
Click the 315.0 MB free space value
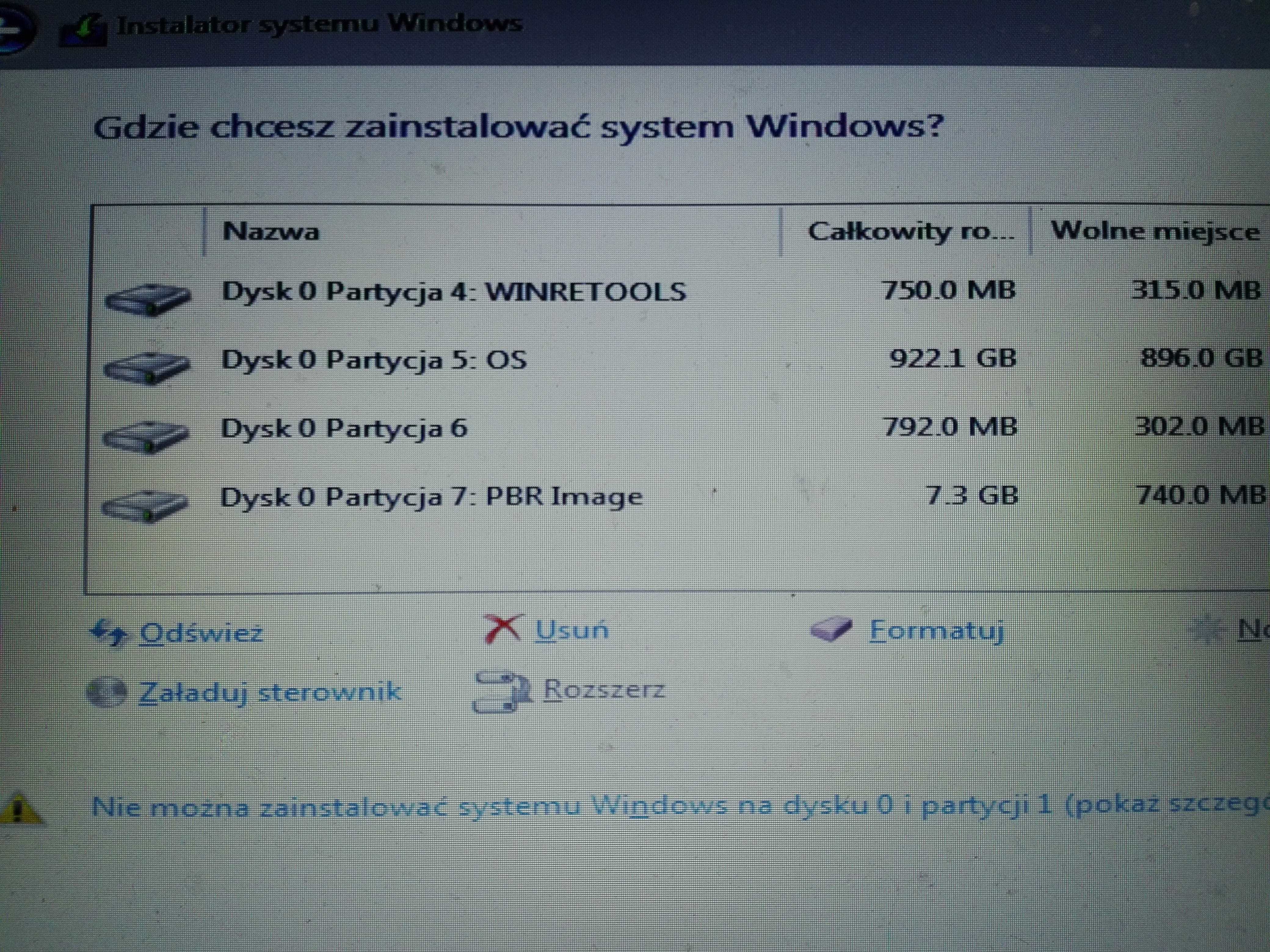coord(1196,290)
